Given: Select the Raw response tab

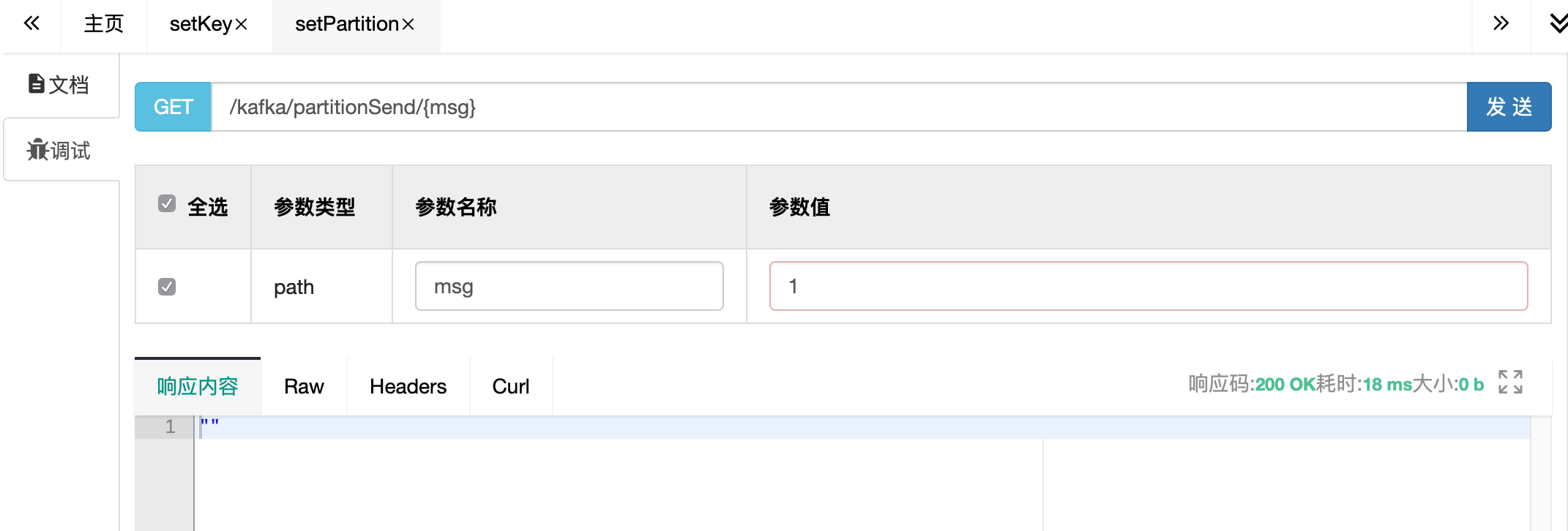Looking at the screenshot, I should click(304, 386).
